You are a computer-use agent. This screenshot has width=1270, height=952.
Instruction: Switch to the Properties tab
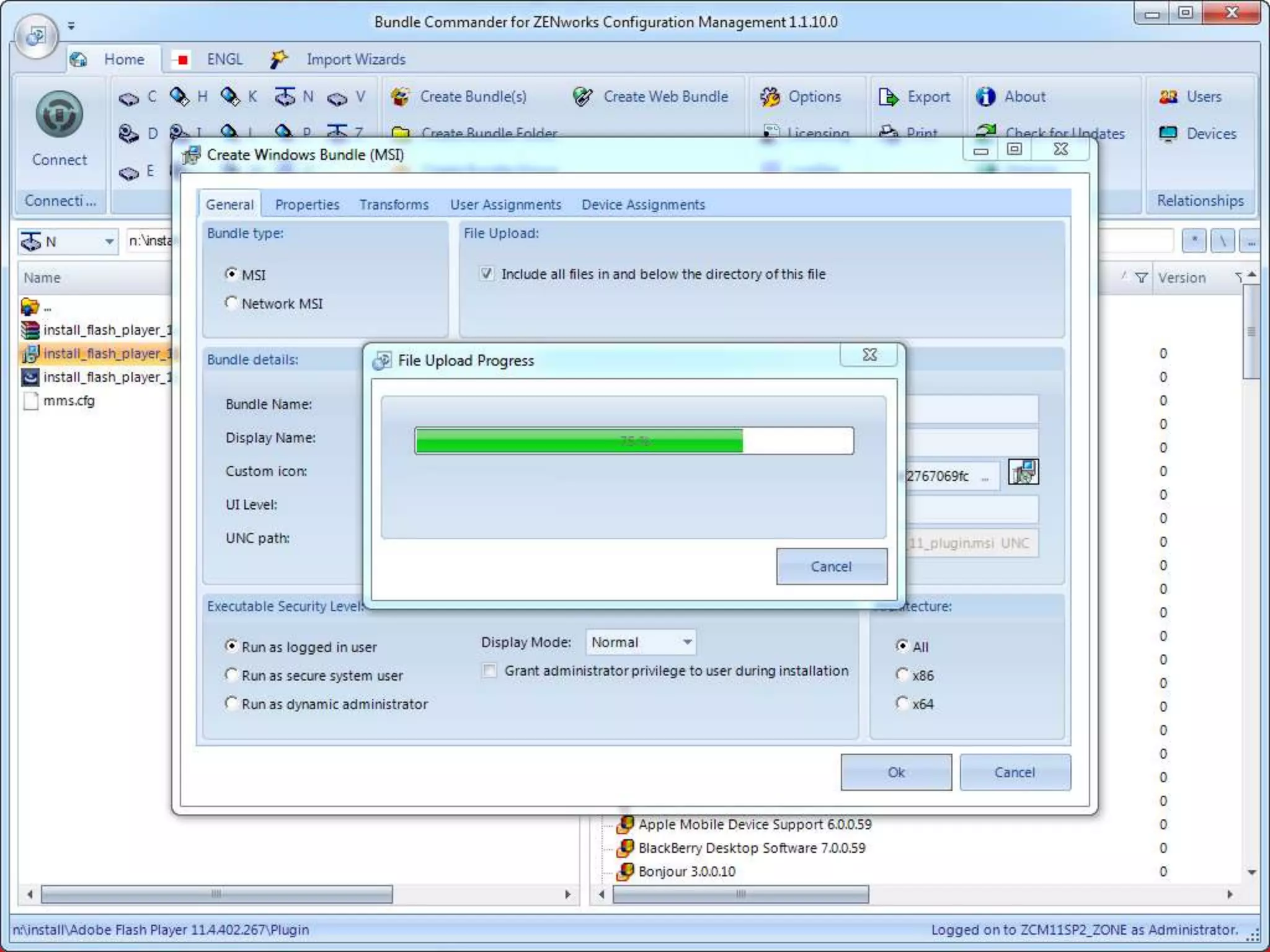pyautogui.click(x=307, y=205)
